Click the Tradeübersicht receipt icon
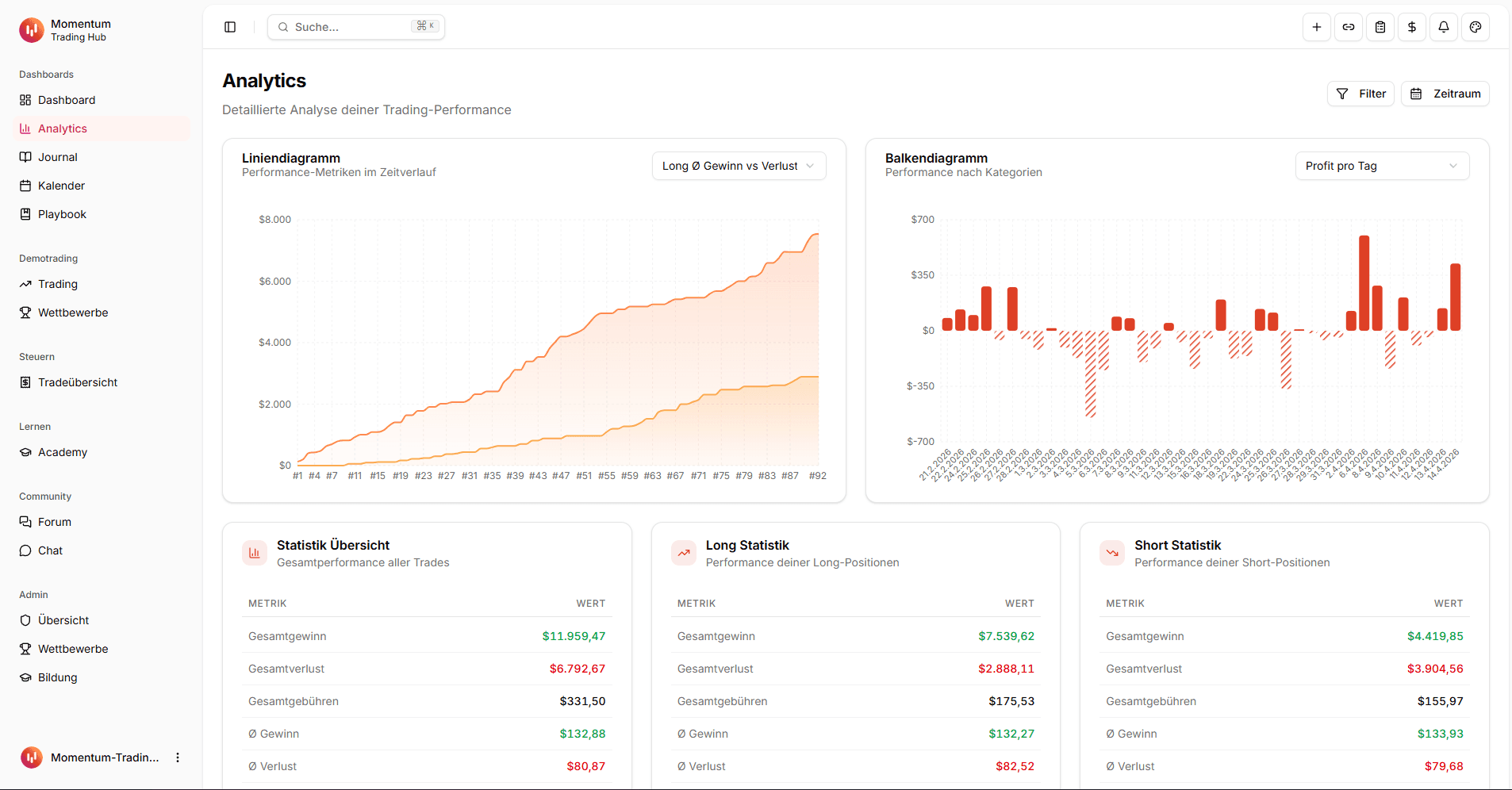 [x=25, y=382]
